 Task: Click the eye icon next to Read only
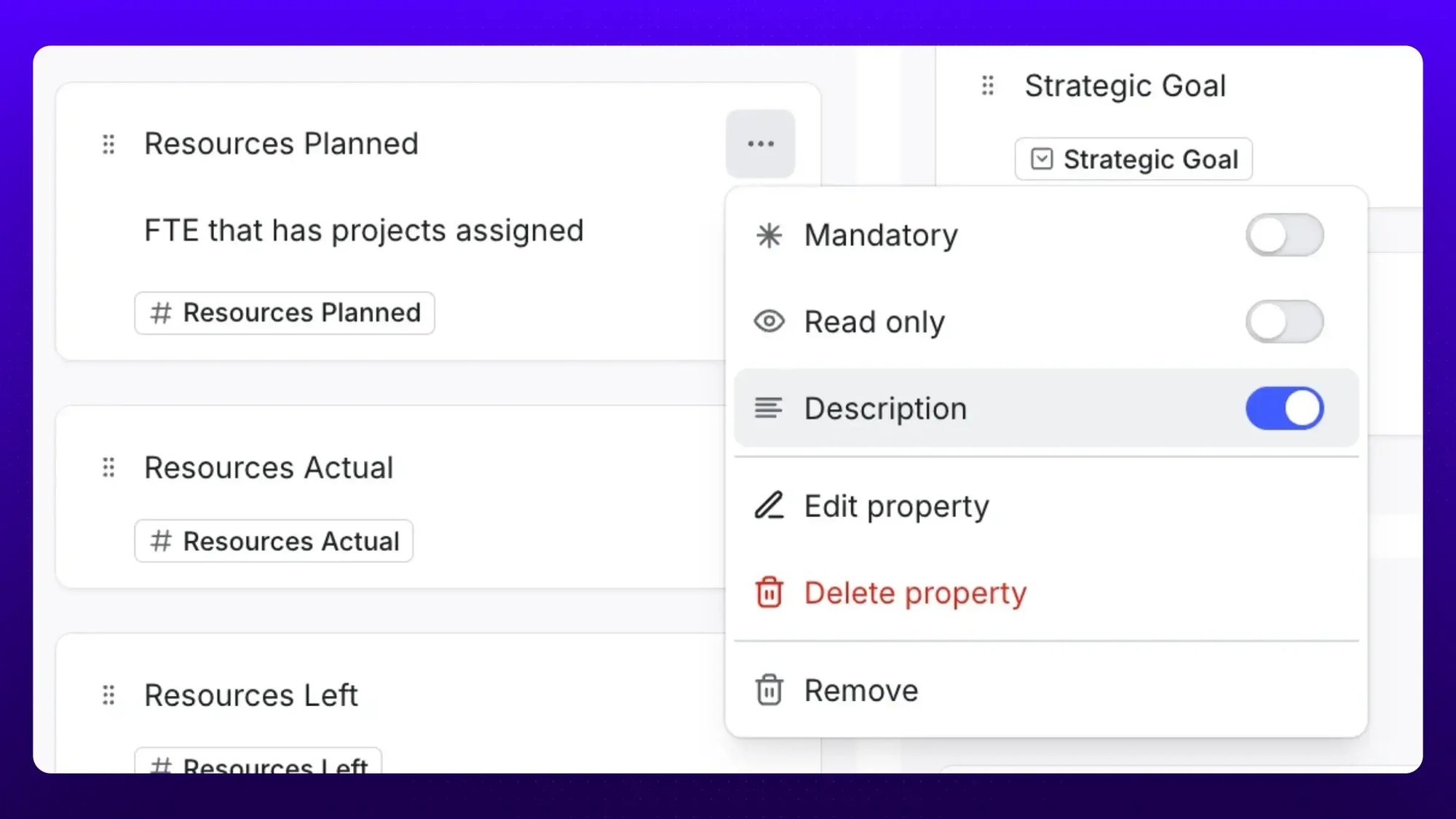tap(769, 321)
